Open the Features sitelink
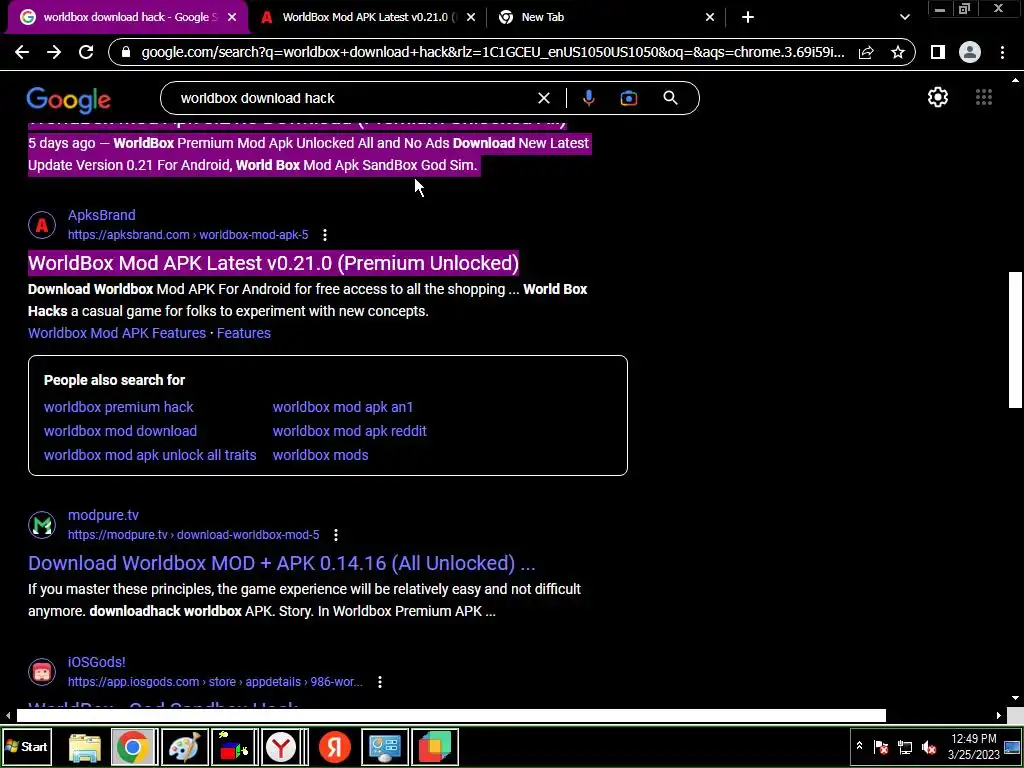 [244, 333]
